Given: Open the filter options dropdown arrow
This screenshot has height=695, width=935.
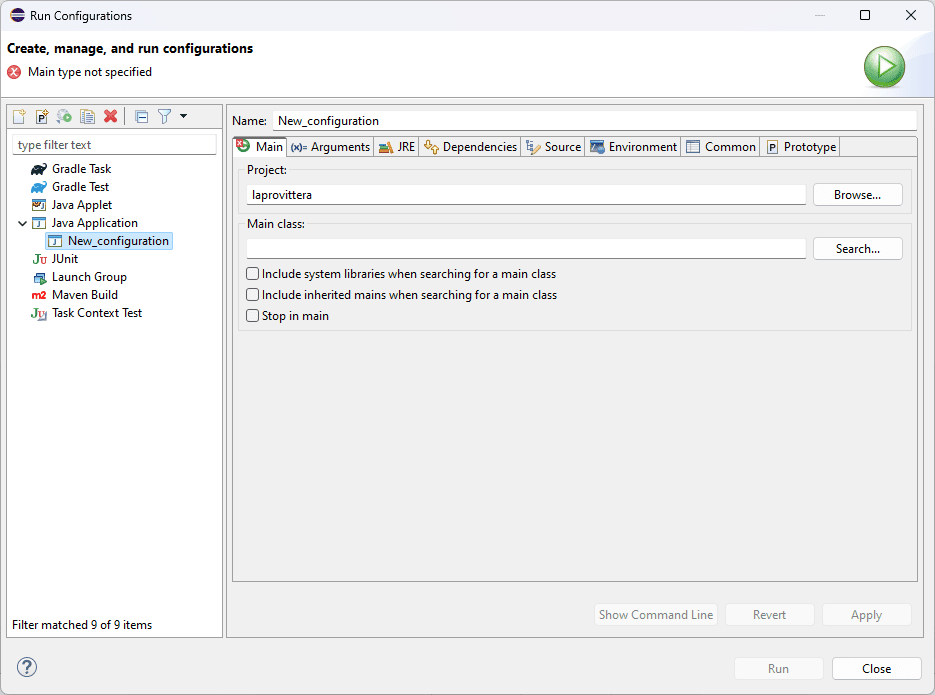Looking at the screenshot, I should pos(184,116).
